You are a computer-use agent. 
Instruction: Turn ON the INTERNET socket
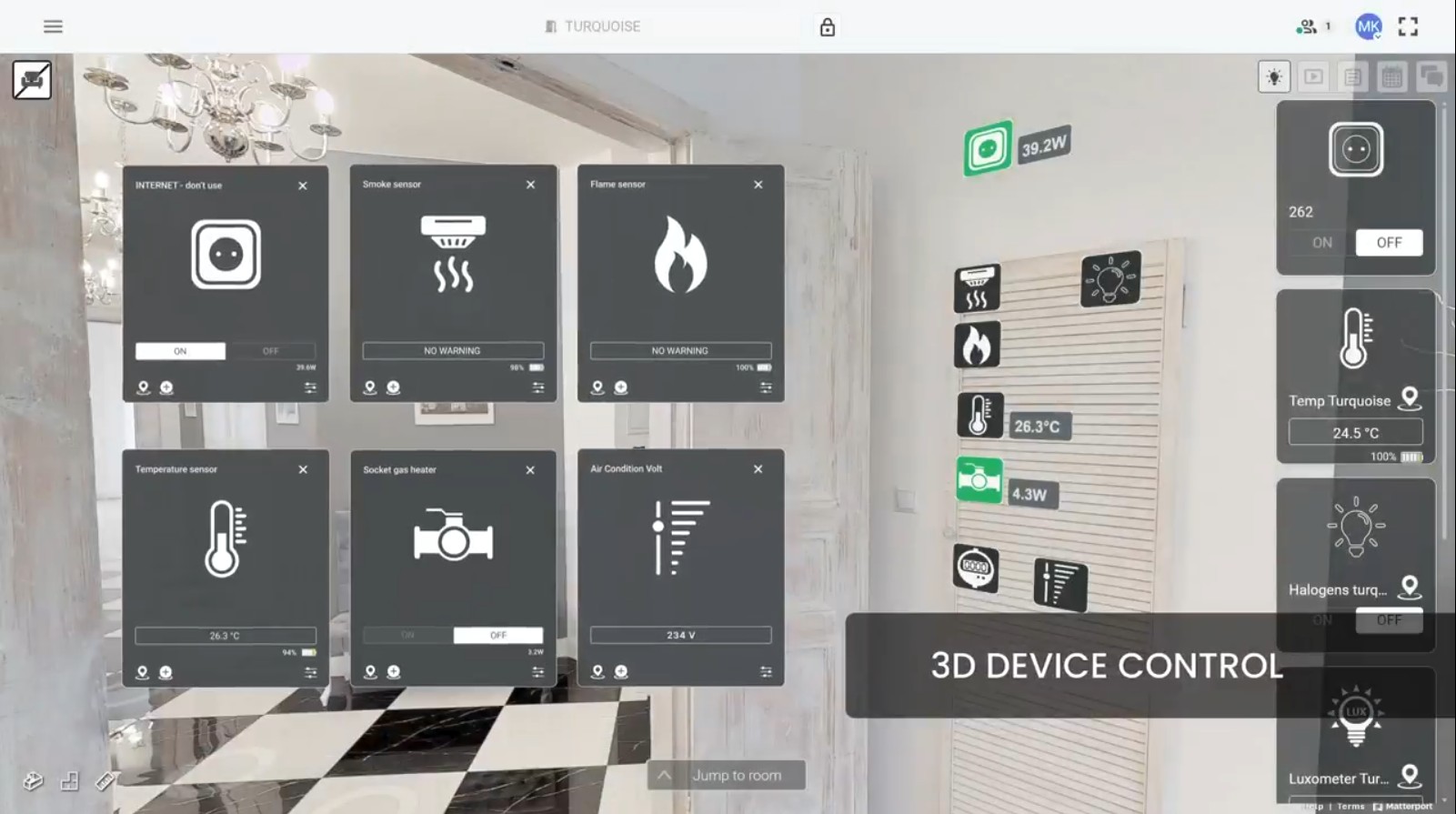click(180, 351)
